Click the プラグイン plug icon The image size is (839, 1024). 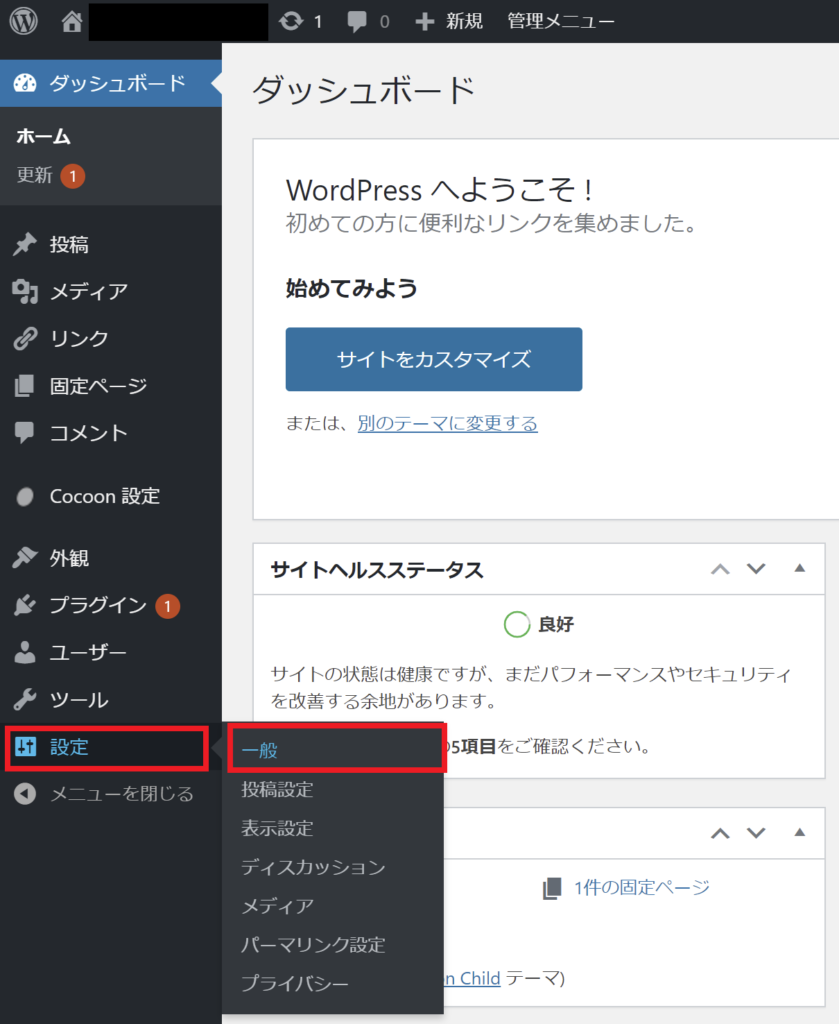25,605
